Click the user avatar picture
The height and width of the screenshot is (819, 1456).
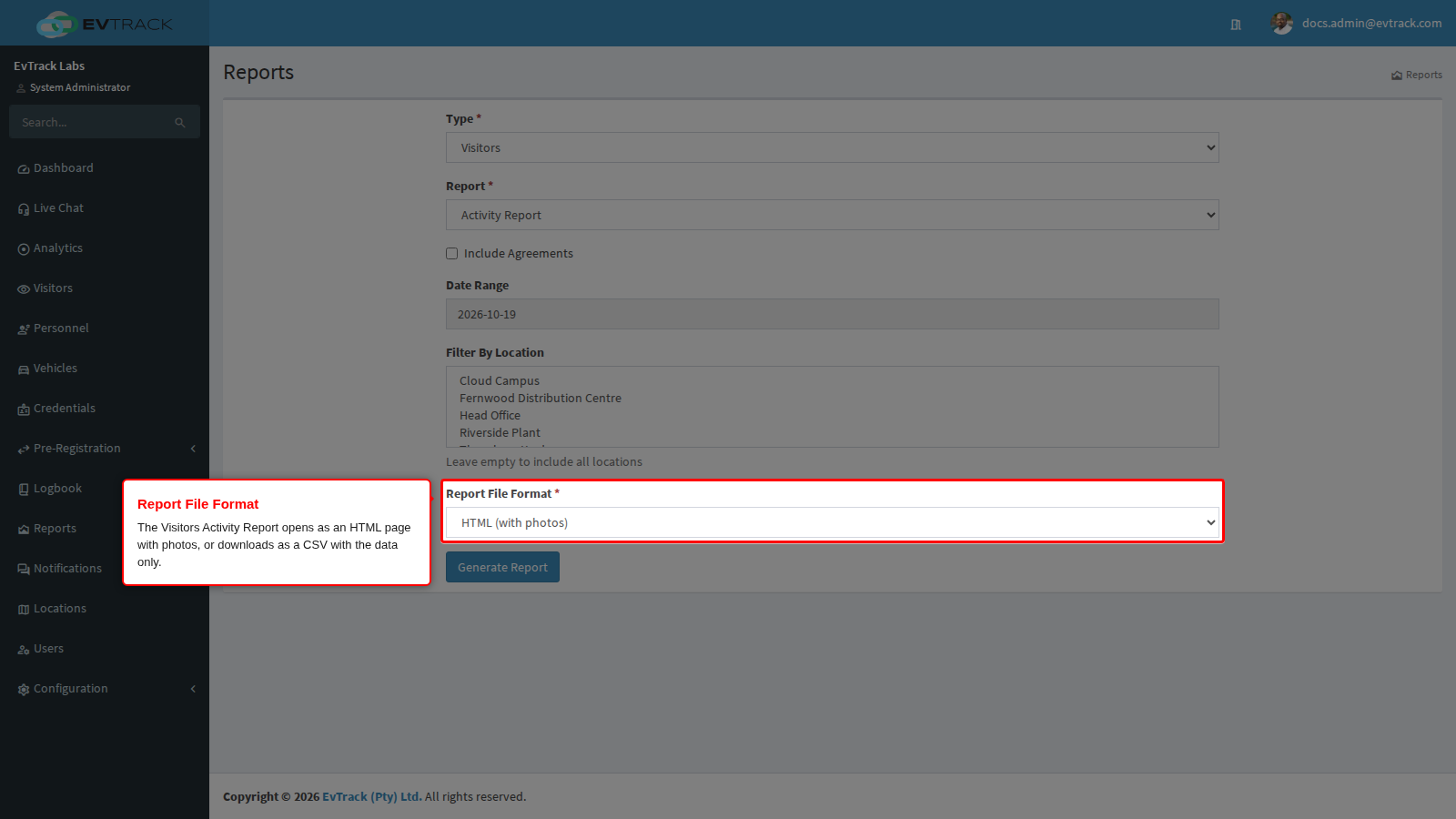tap(1282, 24)
